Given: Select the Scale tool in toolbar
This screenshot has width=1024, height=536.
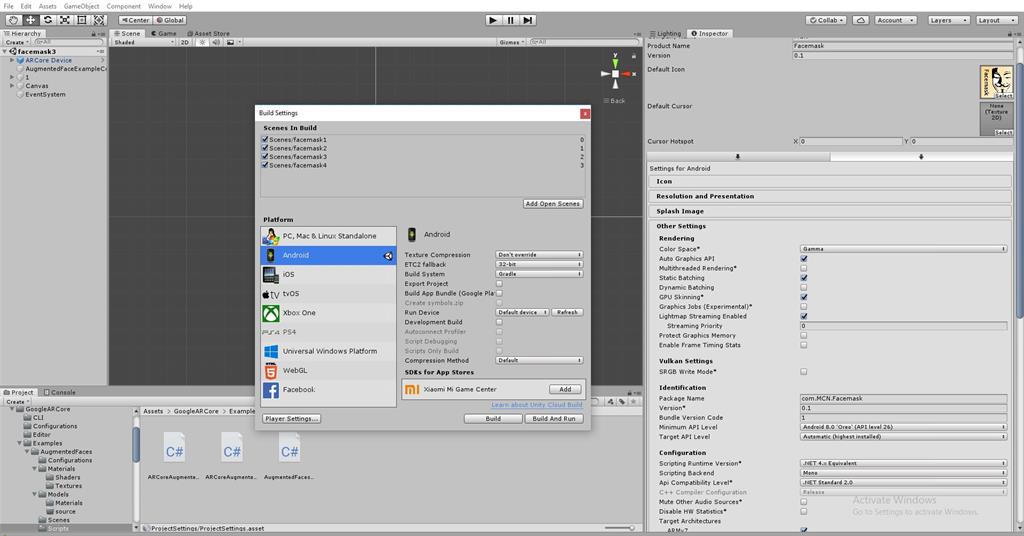Looking at the screenshot, I should click(x=65, y=20).
